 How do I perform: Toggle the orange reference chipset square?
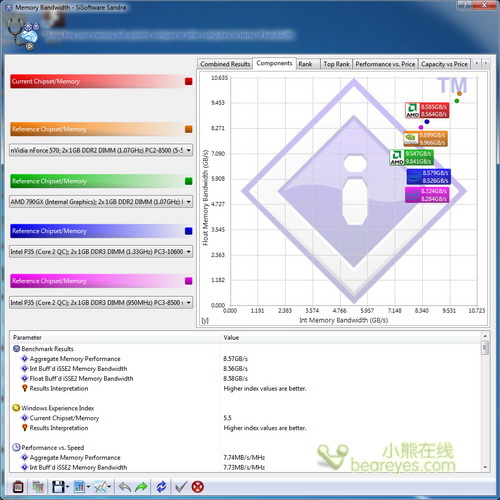click(189, 129)
